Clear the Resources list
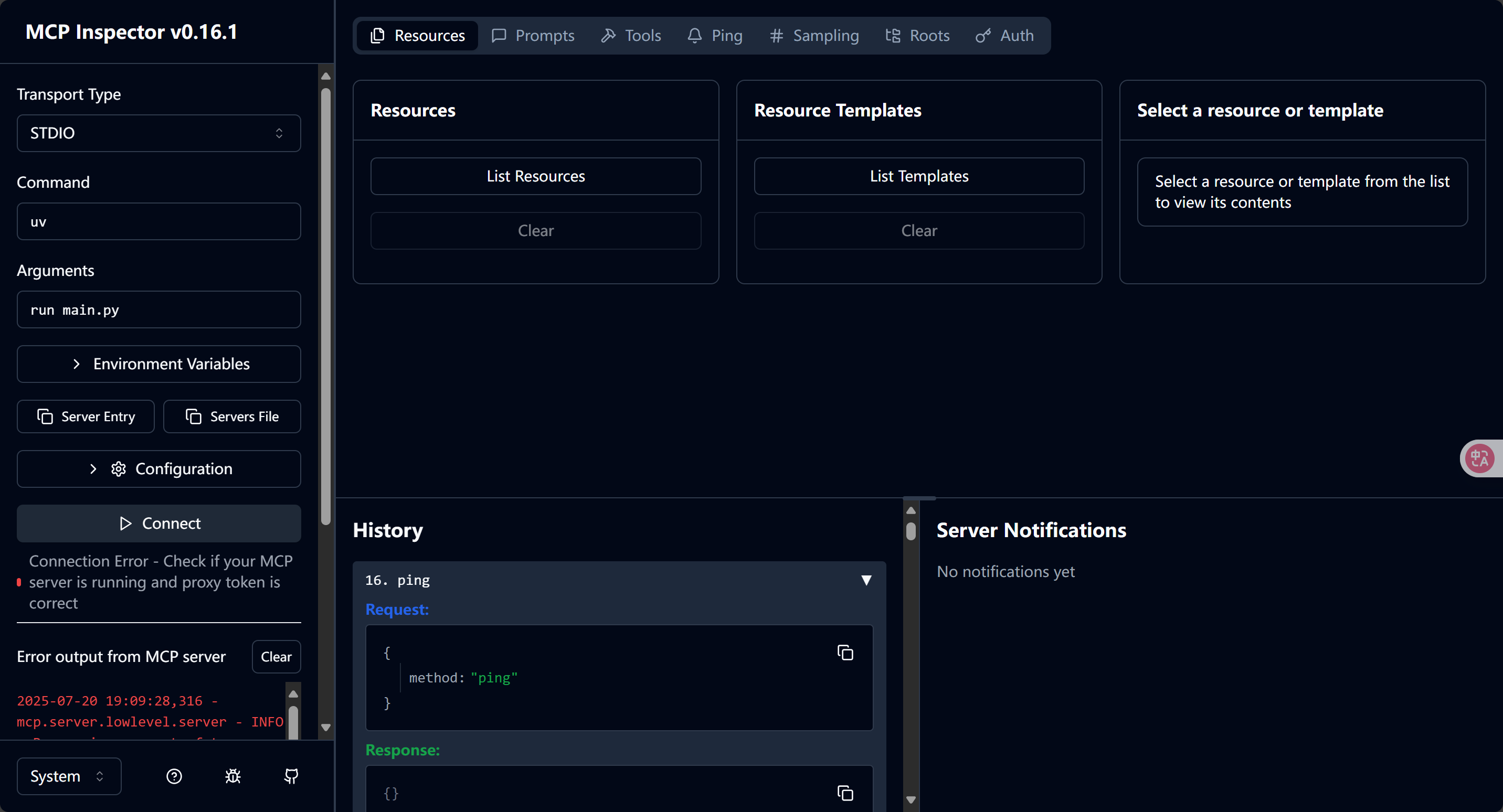The width and height of the screenshot is (1503, 812). [x=536, y=230]
